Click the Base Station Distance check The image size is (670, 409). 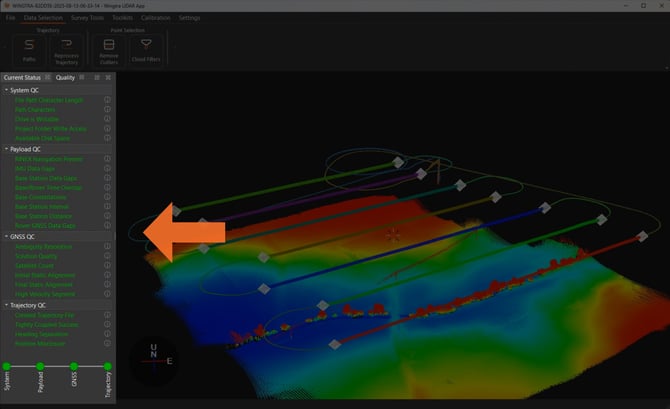point(47,216)
